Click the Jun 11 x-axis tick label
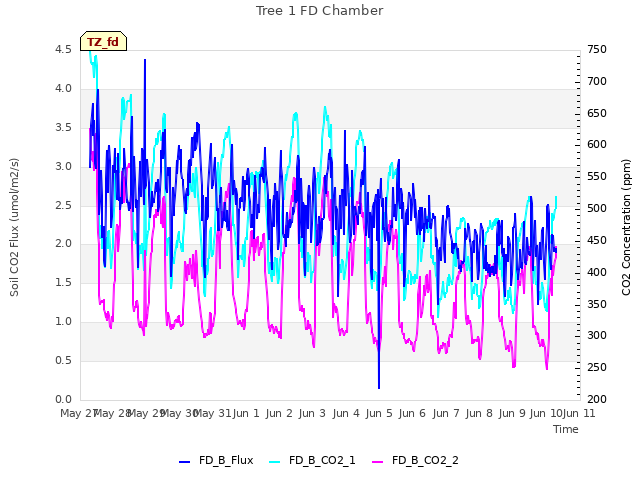Screen dimensions: 640x480 click(x=579, y=413)
